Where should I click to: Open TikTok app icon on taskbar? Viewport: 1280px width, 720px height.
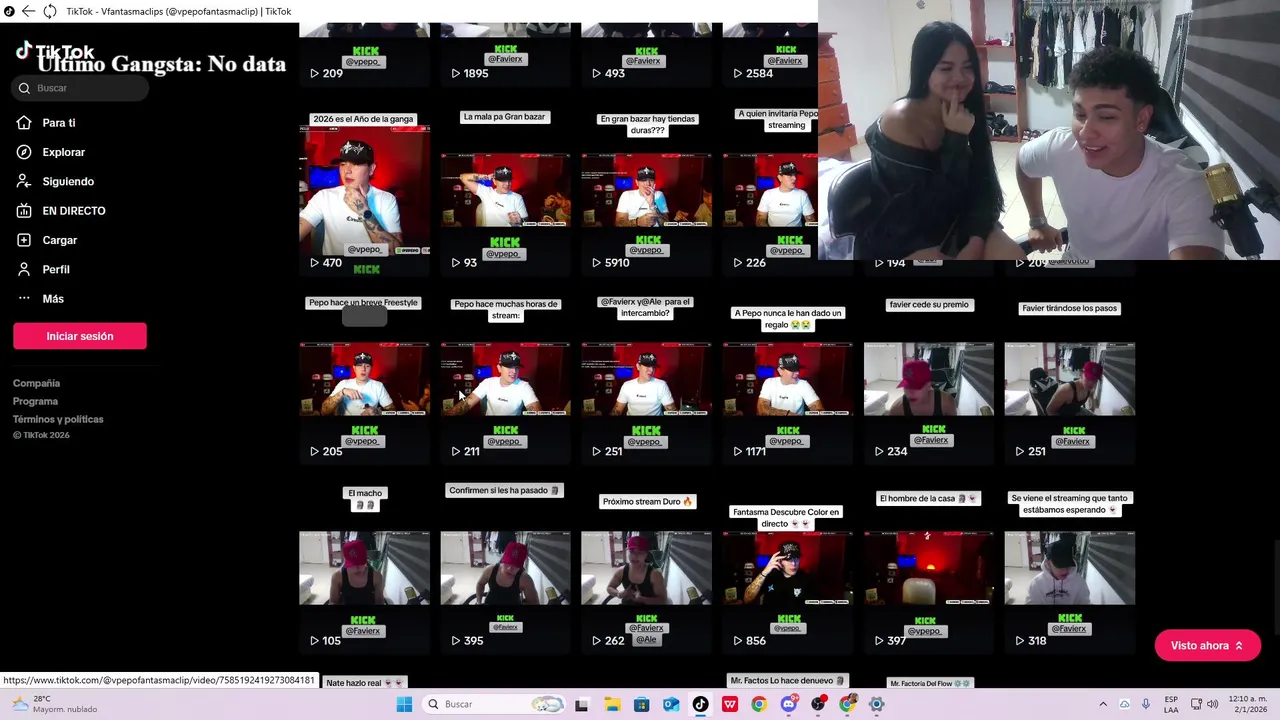[700, 704]
